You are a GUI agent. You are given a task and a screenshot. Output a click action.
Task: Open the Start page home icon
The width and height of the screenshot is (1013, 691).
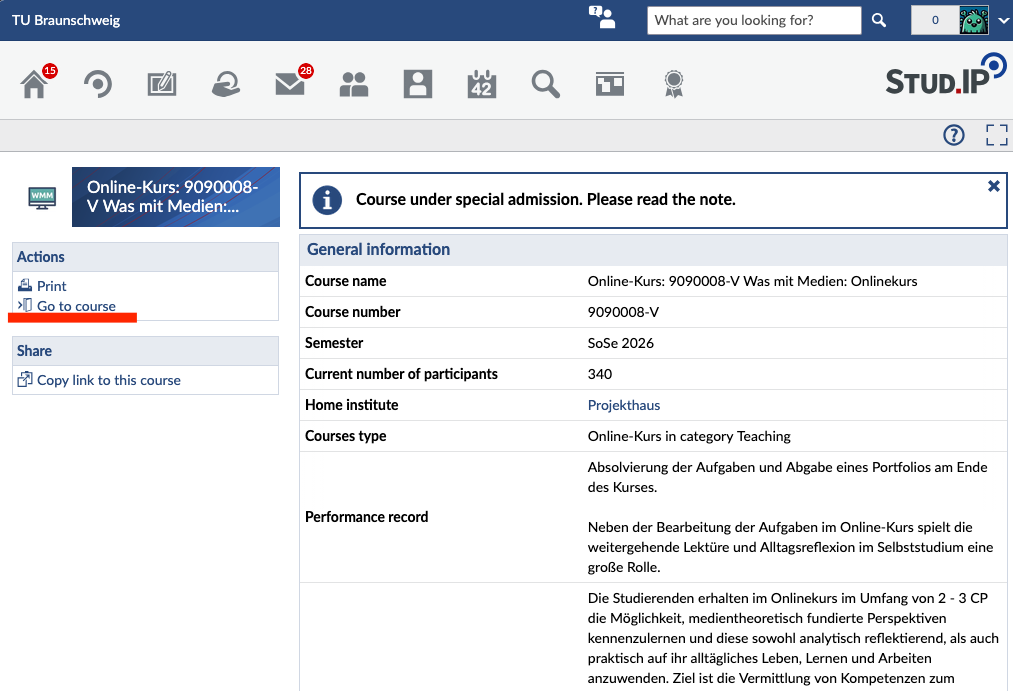tap(34, 84)
